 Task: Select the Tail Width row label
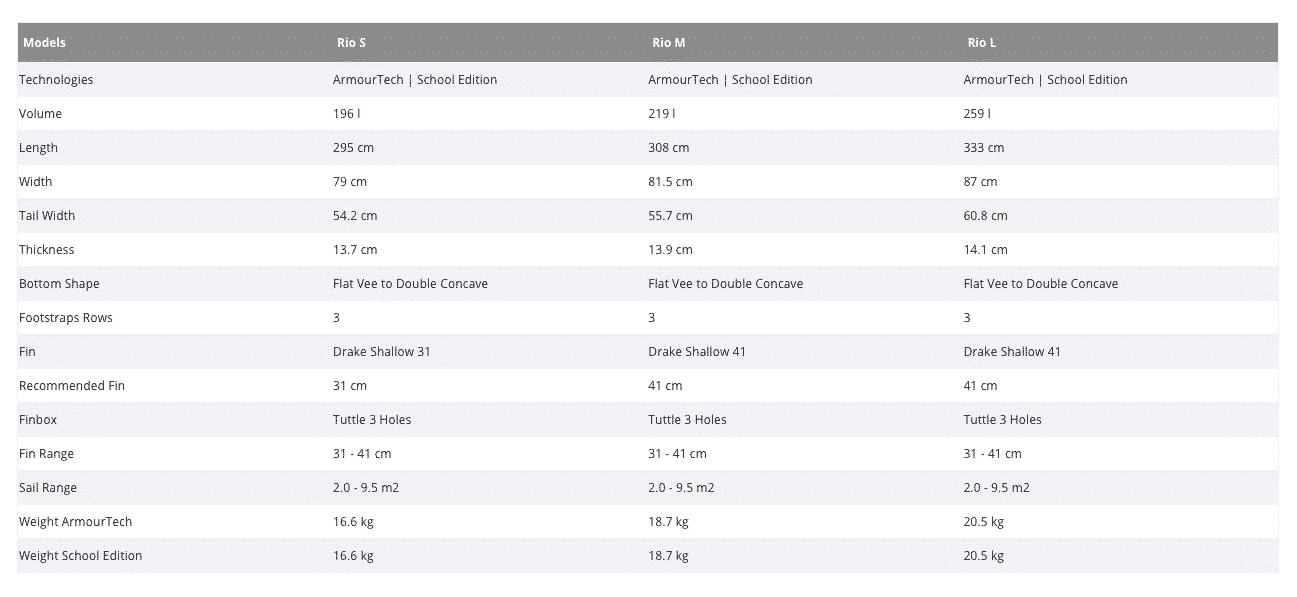(x=47, y=216)
